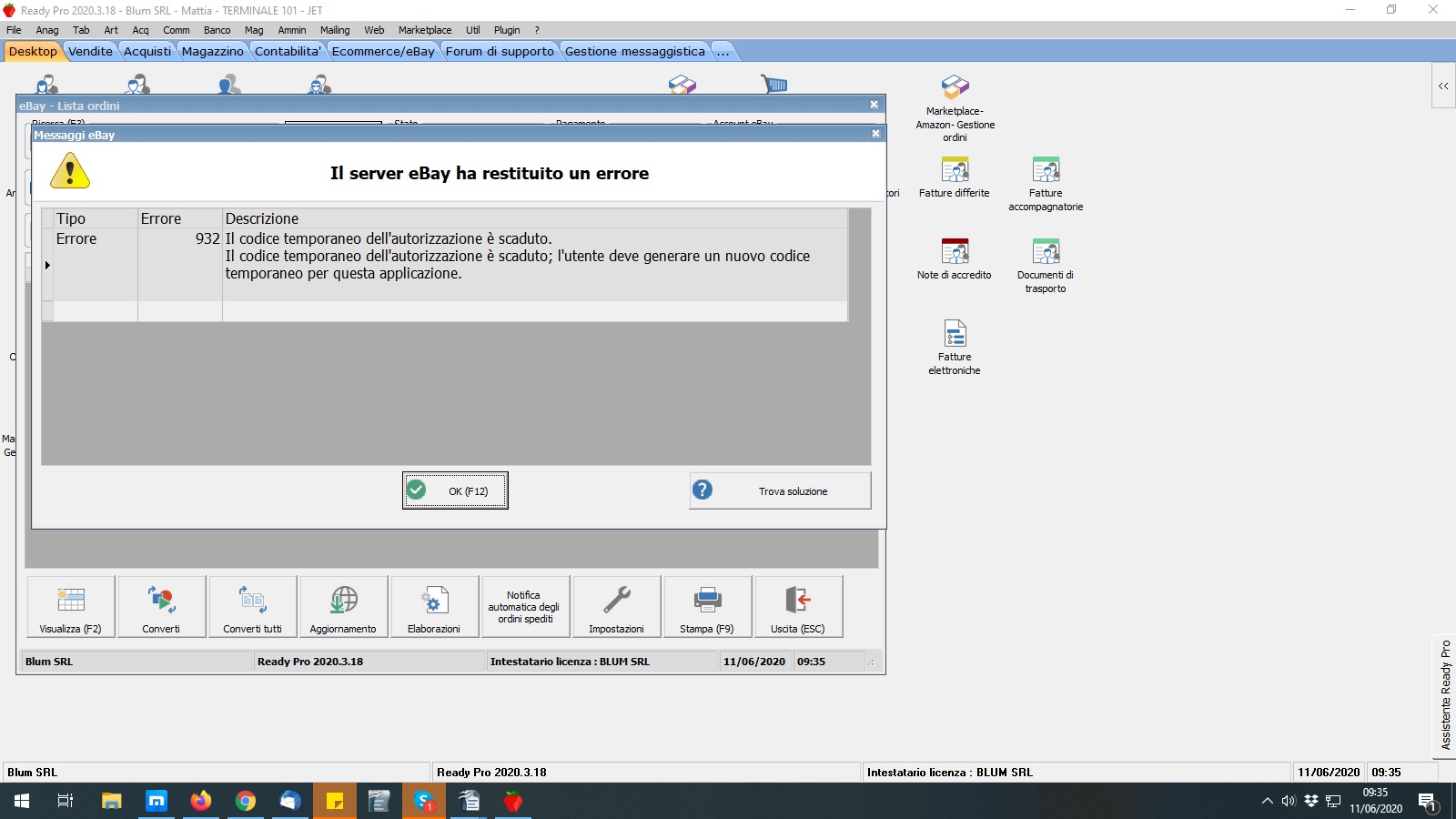
Task: Open Firefox from taskbar
Action: click(200, 801)
